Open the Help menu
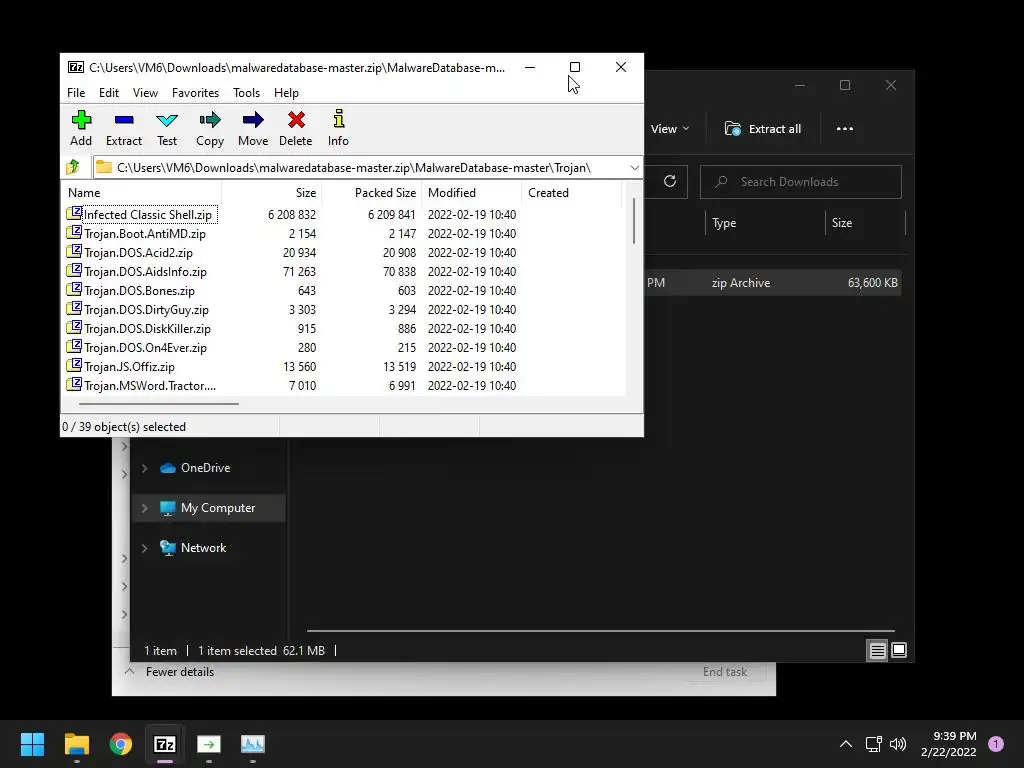This screenshot has width=1024, height=768. 286,93
